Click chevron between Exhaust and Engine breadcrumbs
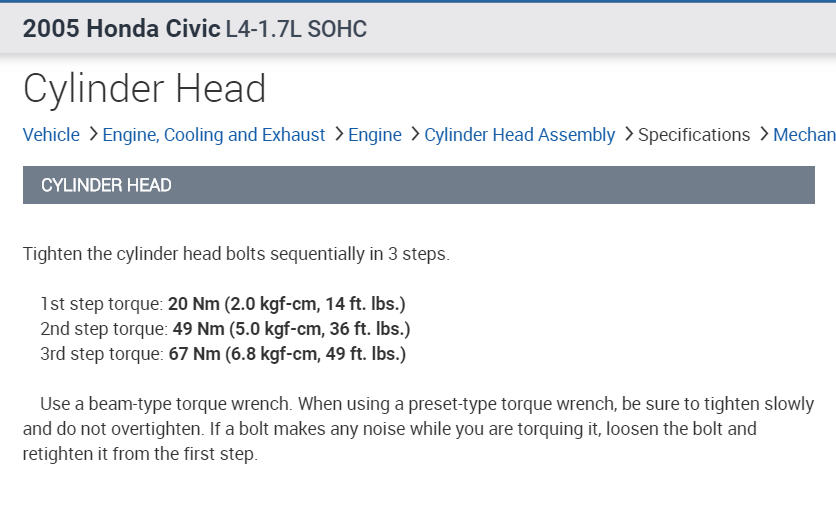The width and height of the screenshot is (836, 507). (x=339, y=134)
